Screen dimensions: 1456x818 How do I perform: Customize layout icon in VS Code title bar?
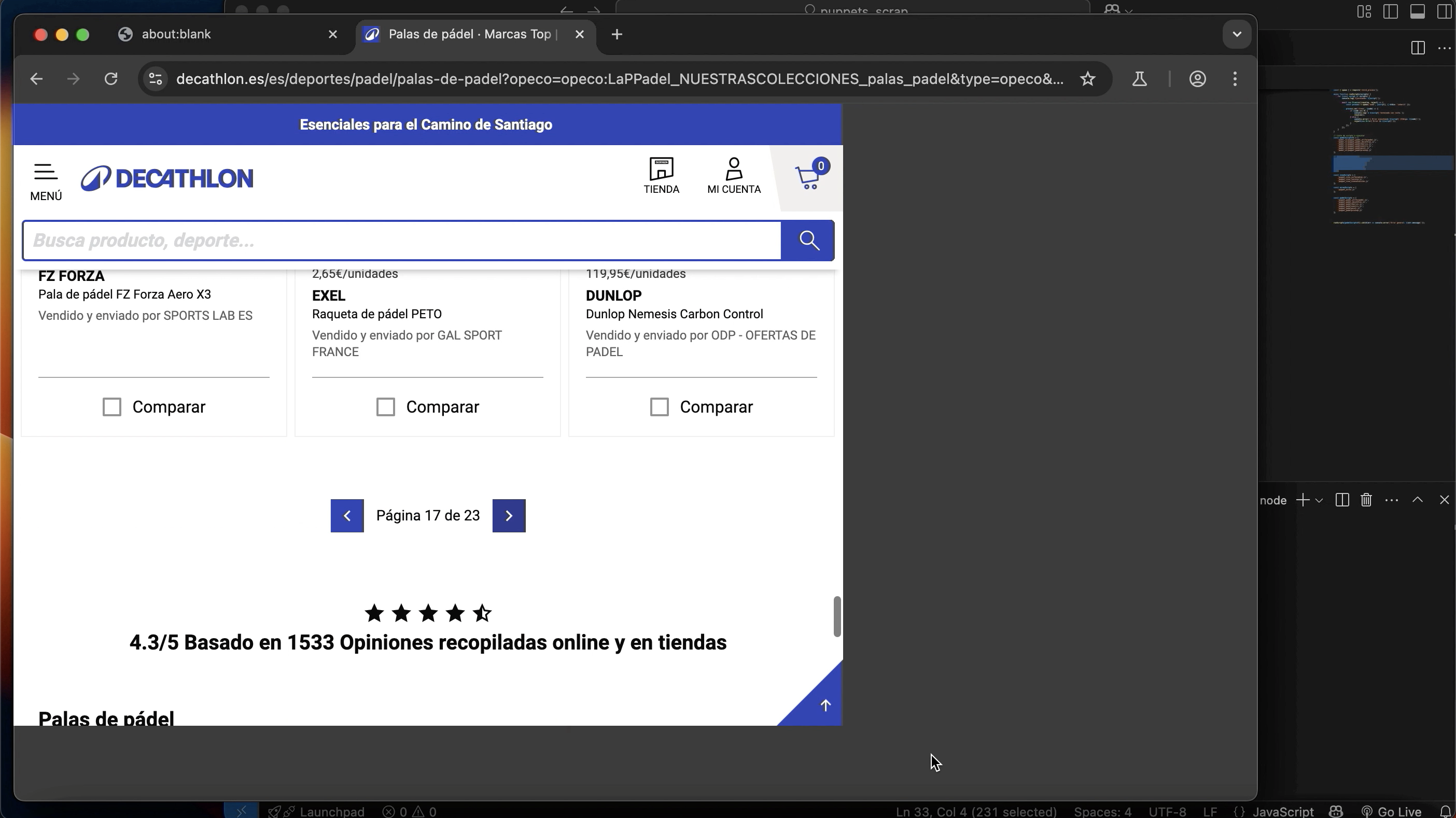[x=1364, y=11]
